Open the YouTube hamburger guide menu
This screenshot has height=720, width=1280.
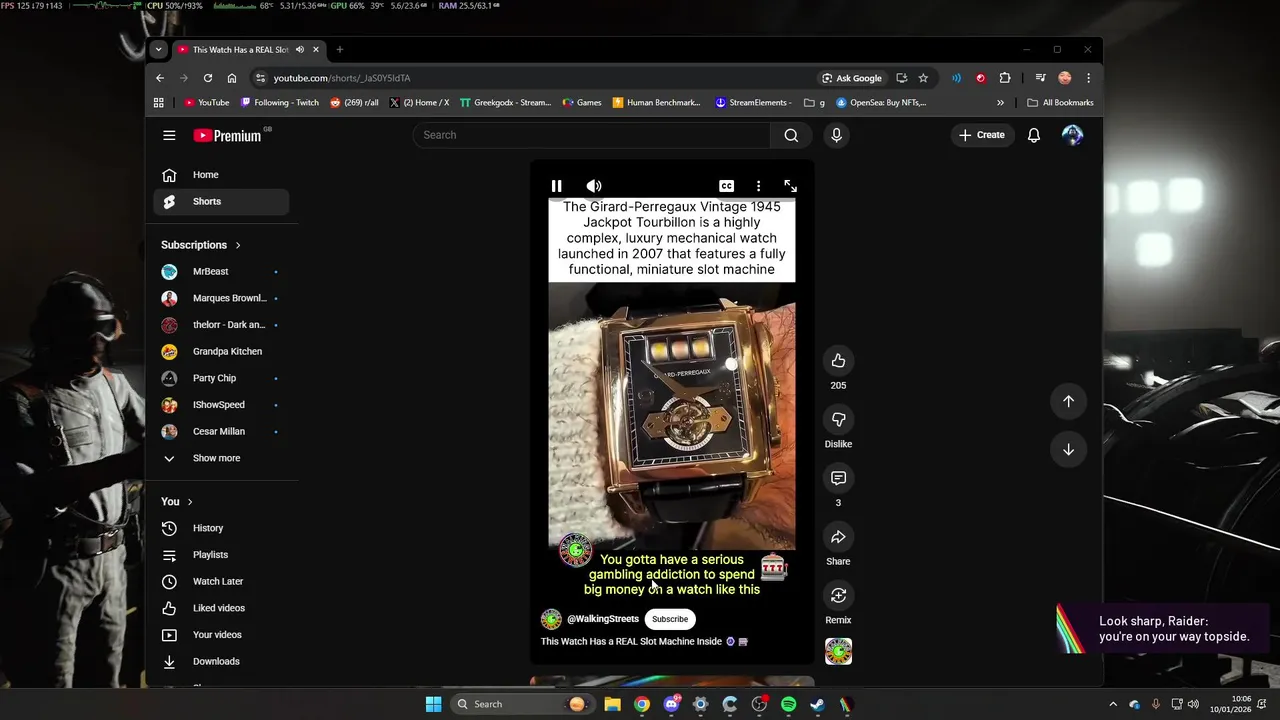coord(169,135)
